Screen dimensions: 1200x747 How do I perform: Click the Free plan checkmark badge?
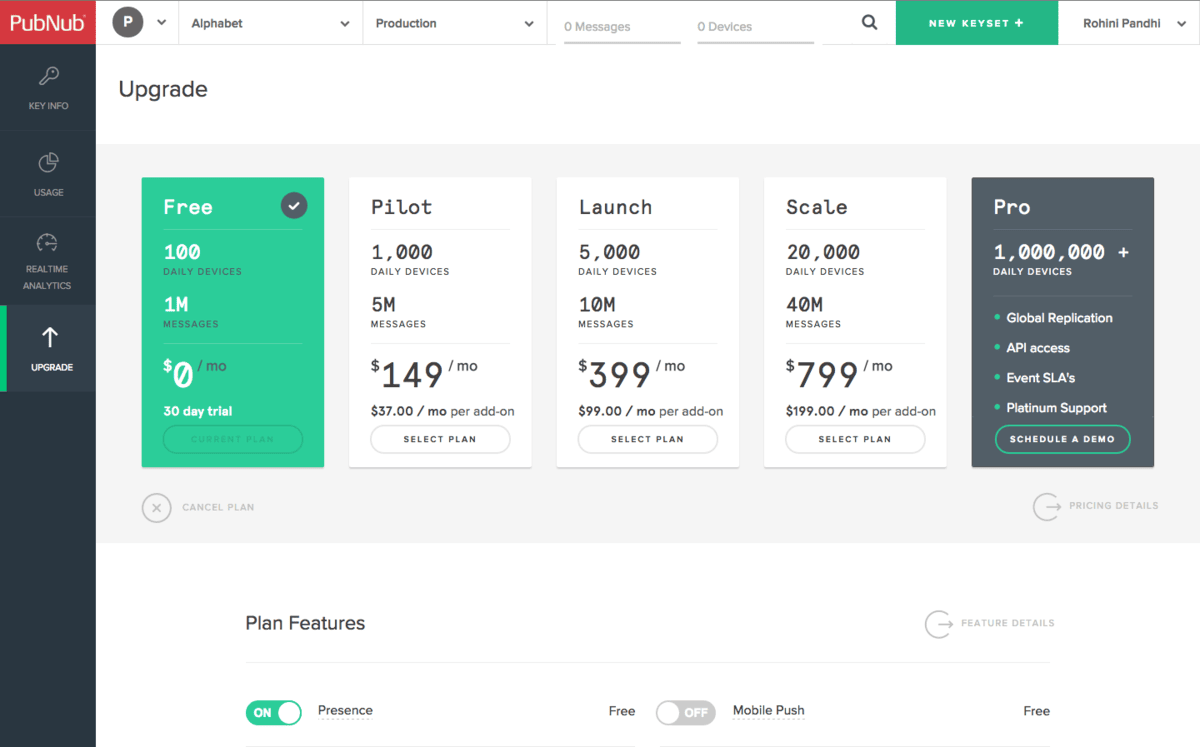click(x=293, y=206)
